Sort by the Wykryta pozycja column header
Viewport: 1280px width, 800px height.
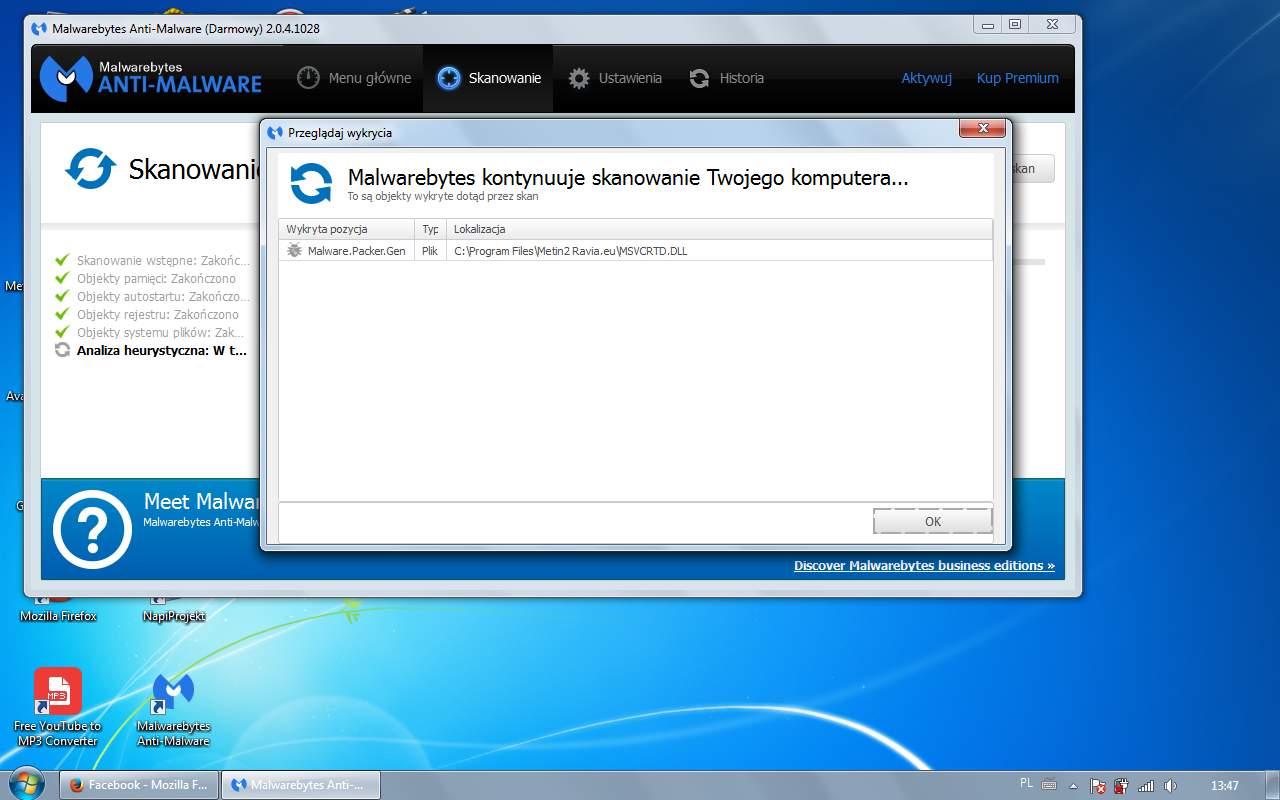pos(346,229)
